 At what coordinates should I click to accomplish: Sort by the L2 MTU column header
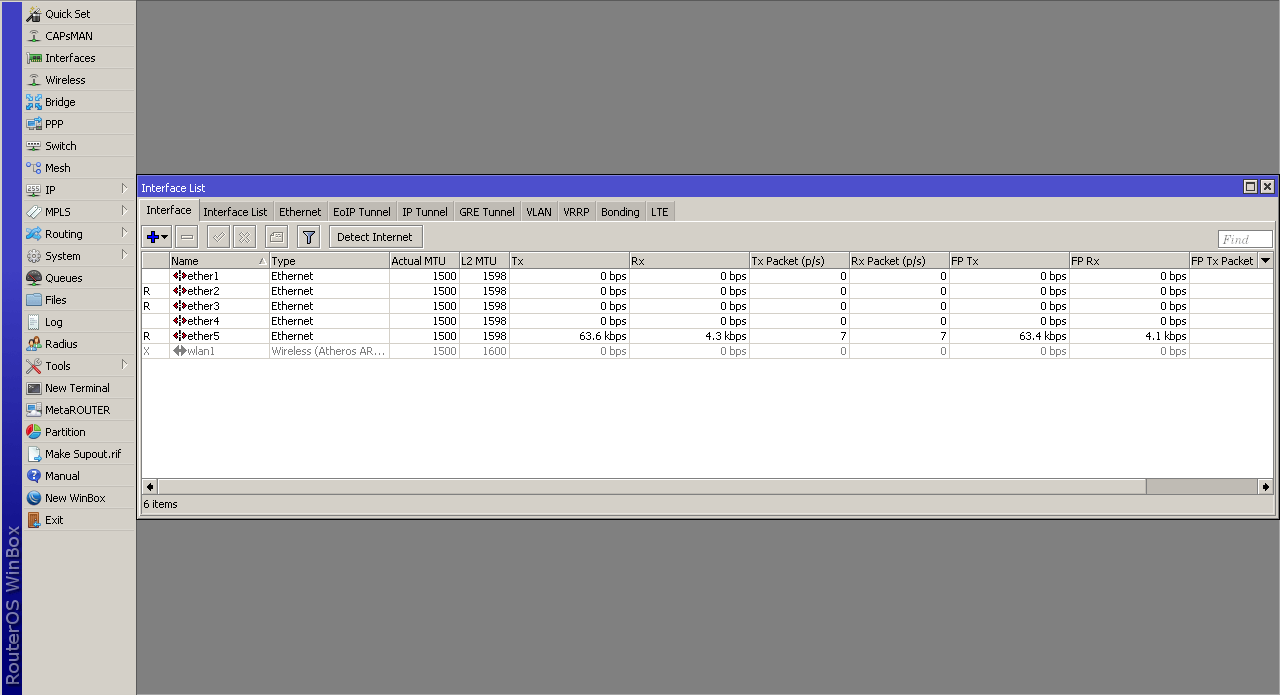point(484,261)
